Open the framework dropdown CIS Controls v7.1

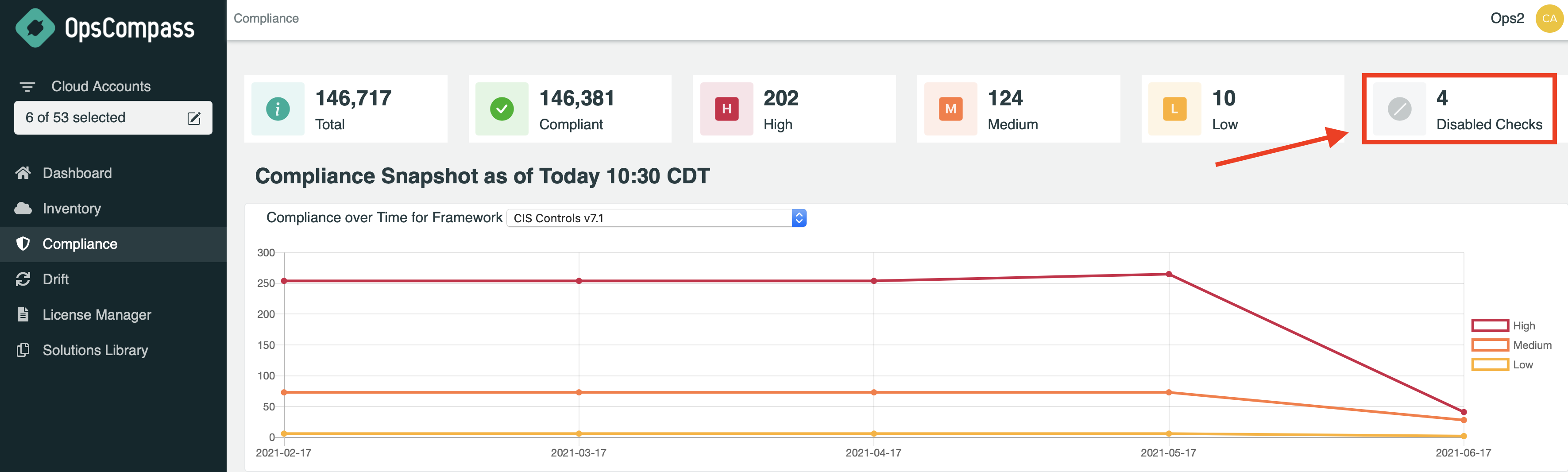tap(656, 218)
